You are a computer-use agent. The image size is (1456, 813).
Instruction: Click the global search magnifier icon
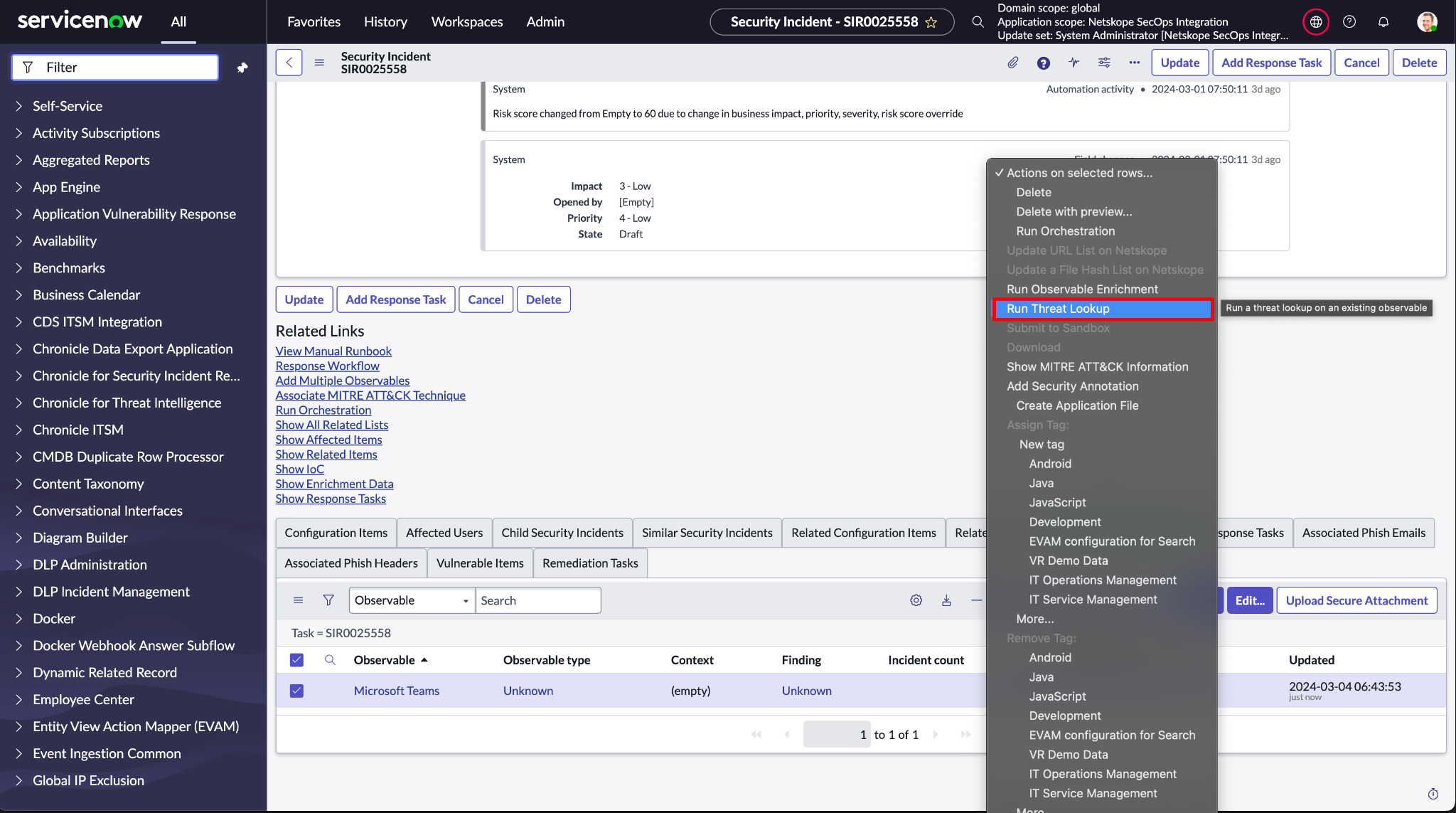point(978,22)
